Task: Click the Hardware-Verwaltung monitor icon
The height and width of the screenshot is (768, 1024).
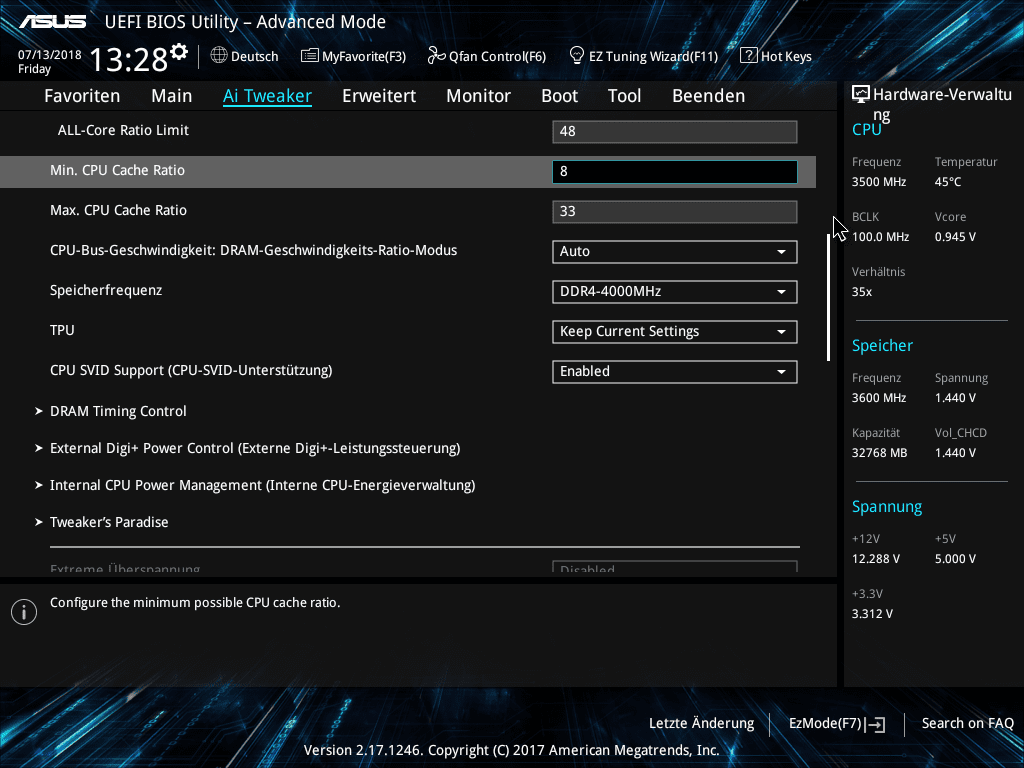Action: [861, 95]
